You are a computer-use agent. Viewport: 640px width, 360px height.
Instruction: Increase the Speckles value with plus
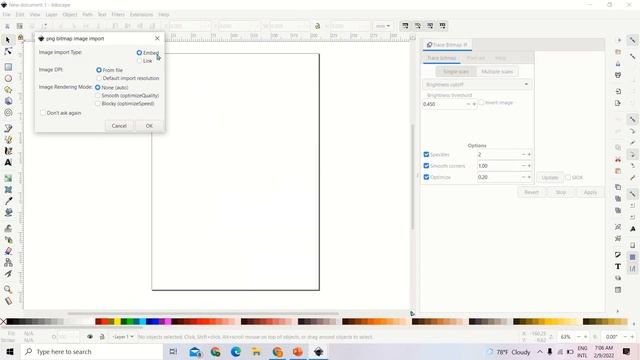tap(529, 154)
